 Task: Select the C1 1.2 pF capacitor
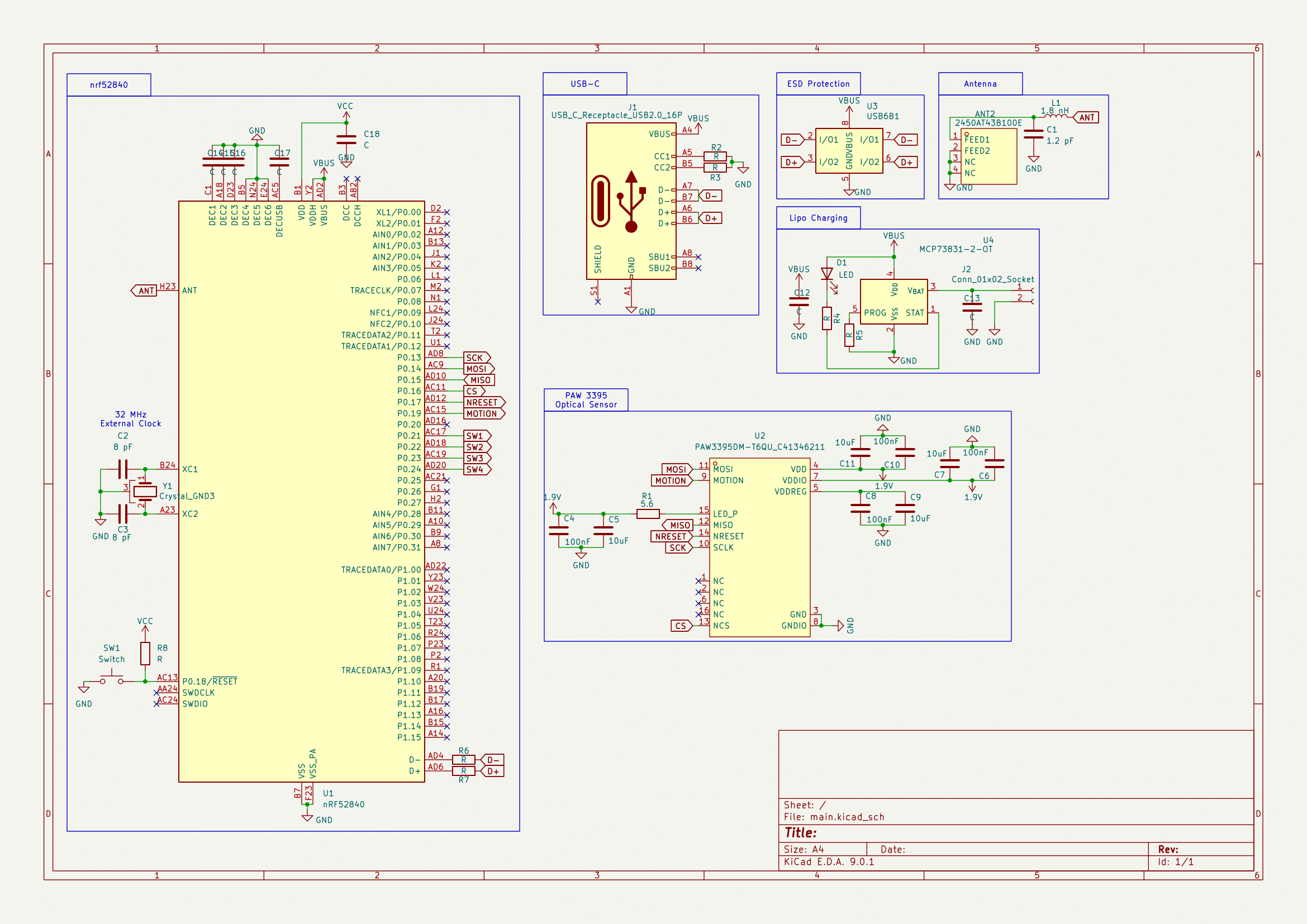point(1034,134)
